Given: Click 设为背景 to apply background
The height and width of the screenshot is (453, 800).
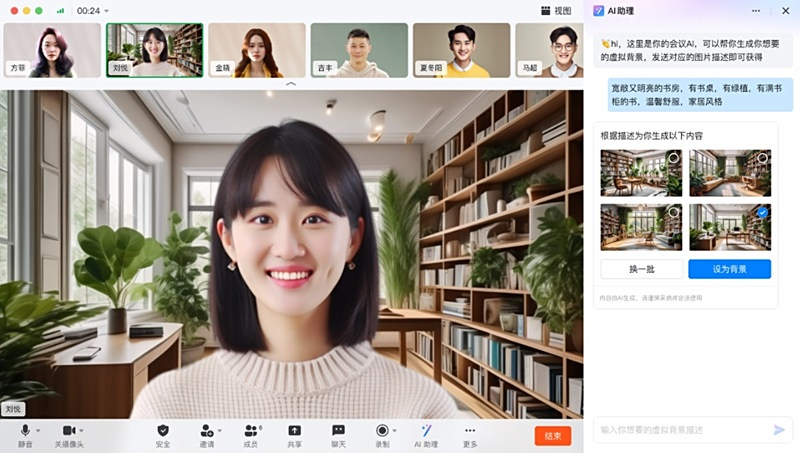Looking at the screenshot, I should pyautogui.click(x=729, y=269).
